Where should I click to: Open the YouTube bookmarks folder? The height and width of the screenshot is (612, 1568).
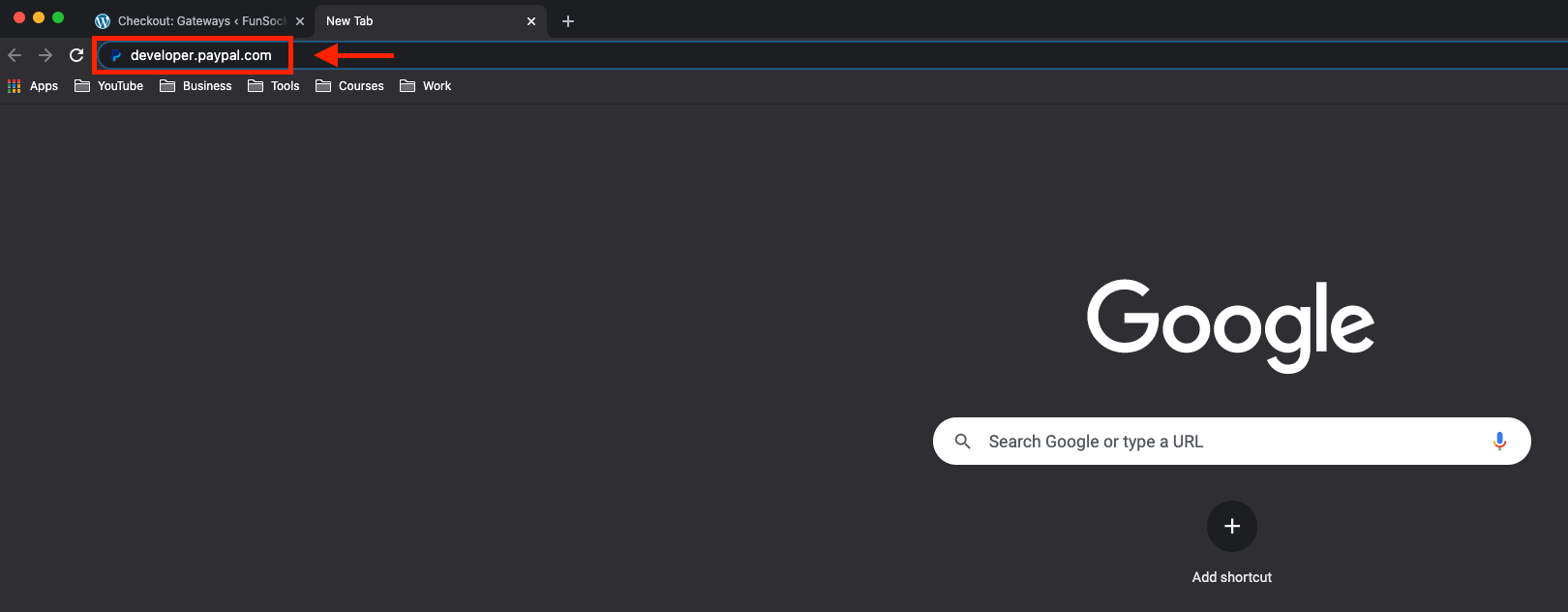click(x=109, y=86)
